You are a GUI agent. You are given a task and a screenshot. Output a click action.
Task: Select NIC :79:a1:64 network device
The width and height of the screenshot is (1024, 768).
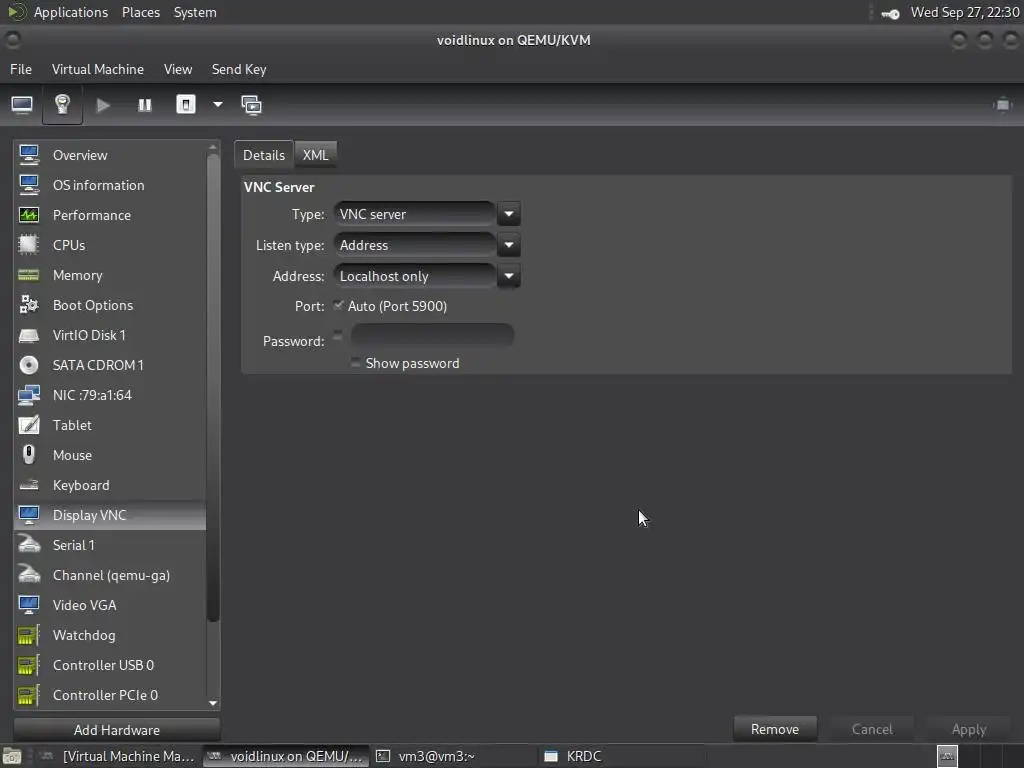coord(110,396)
